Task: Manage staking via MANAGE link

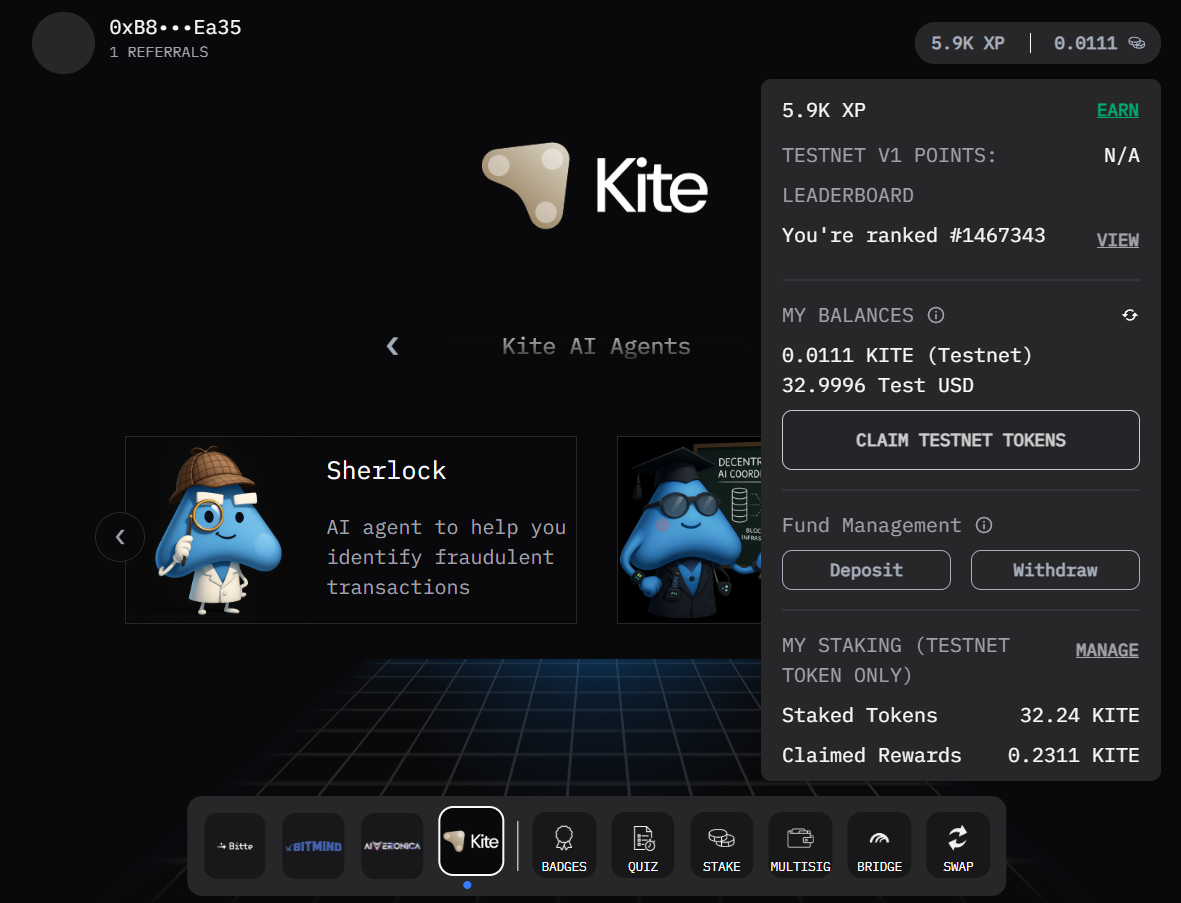Action: [x=1106, y=650]
